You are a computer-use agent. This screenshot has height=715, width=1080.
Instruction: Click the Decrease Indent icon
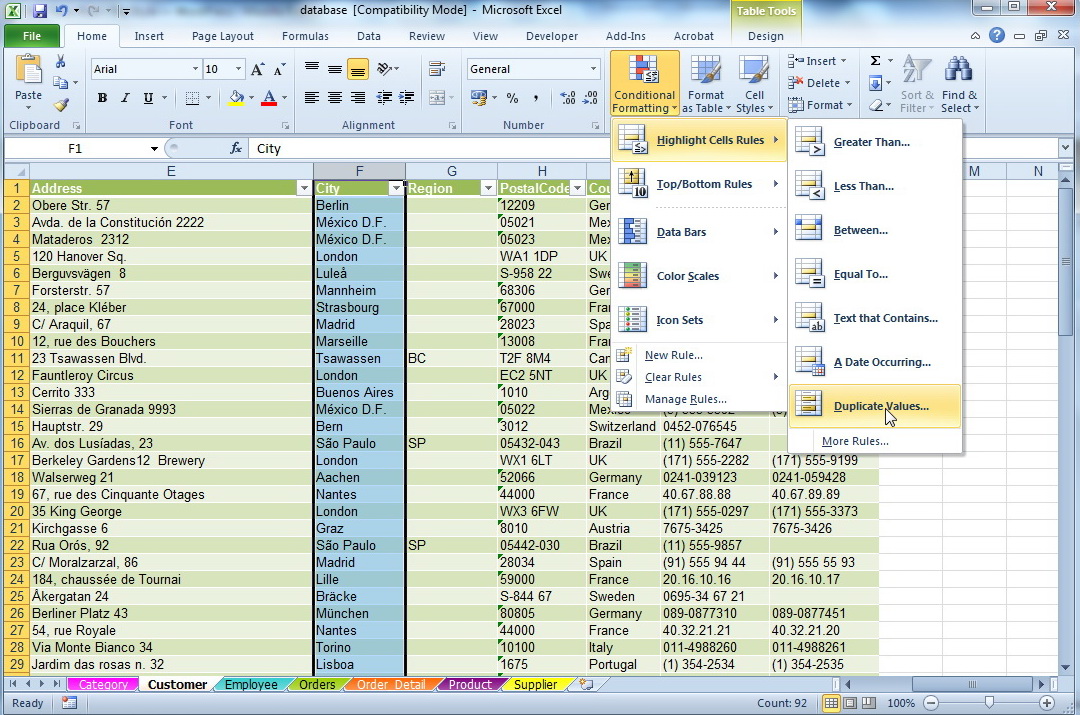[384, 98]
